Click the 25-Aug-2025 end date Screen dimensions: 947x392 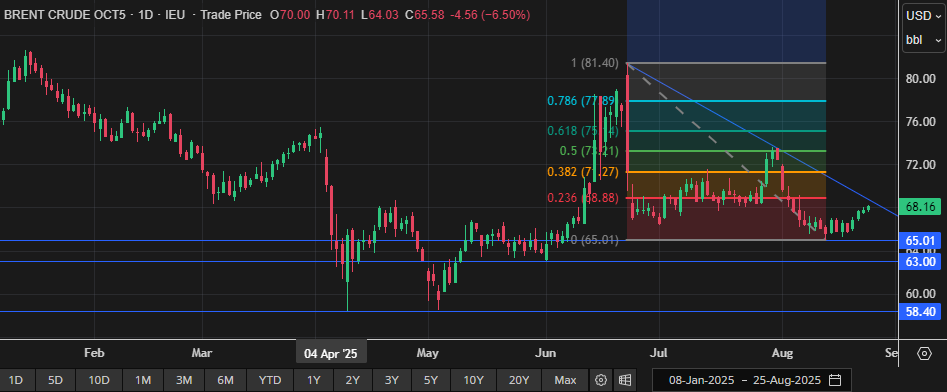(788, 381)
